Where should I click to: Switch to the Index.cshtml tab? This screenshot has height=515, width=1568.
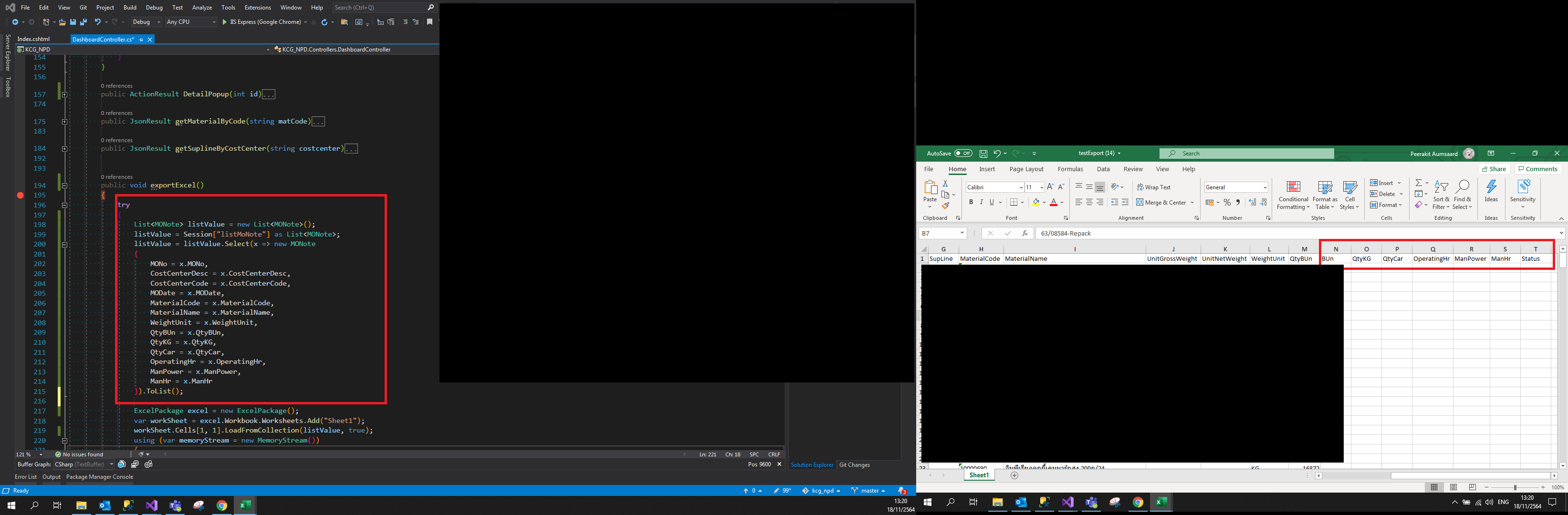33,39
